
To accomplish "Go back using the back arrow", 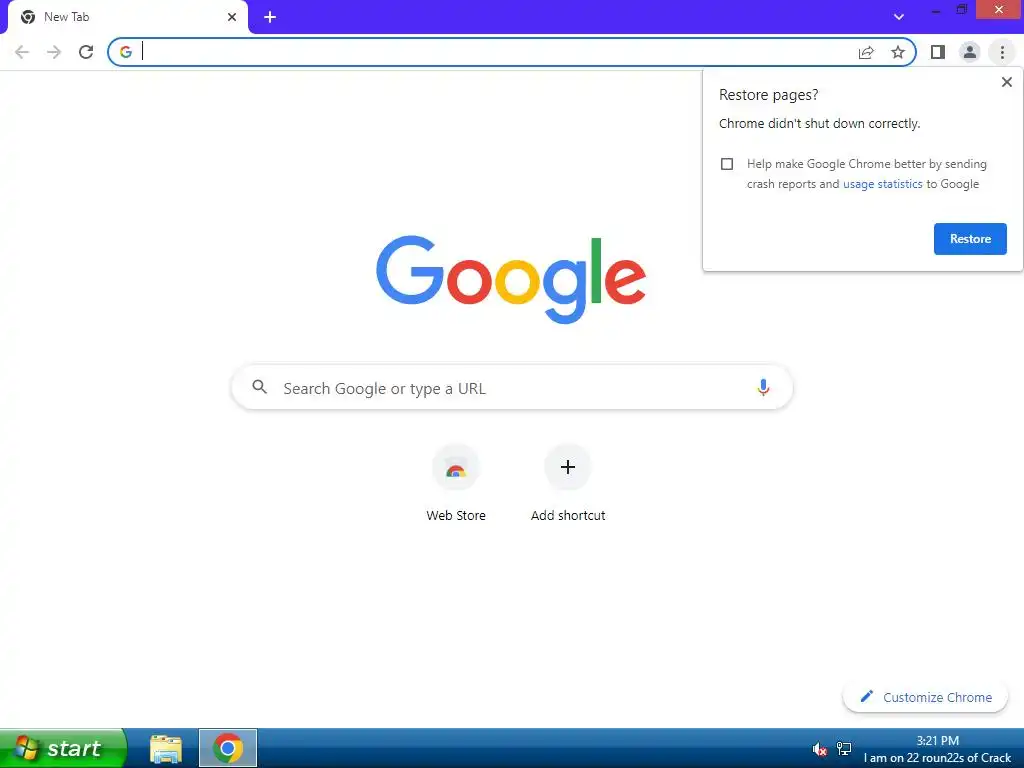I will [22, 52].
